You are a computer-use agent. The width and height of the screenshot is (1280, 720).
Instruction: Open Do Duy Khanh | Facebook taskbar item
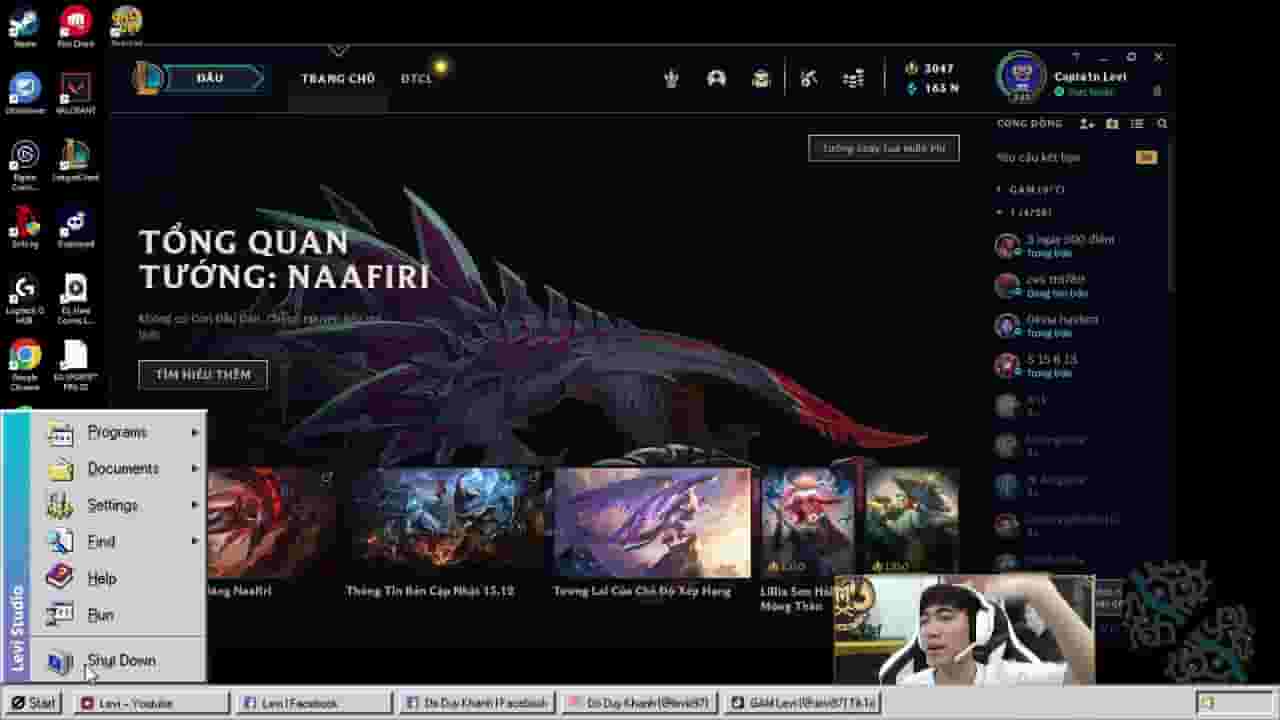click(x=477, y=703)
